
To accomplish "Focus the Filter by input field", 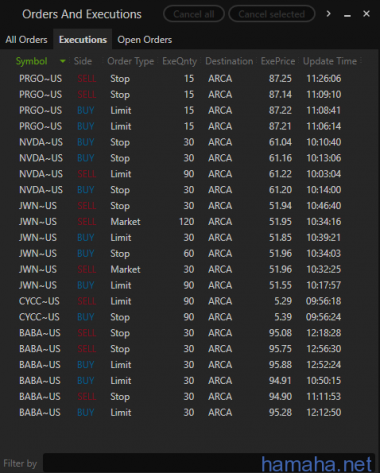I will click(x=208, y=462).
